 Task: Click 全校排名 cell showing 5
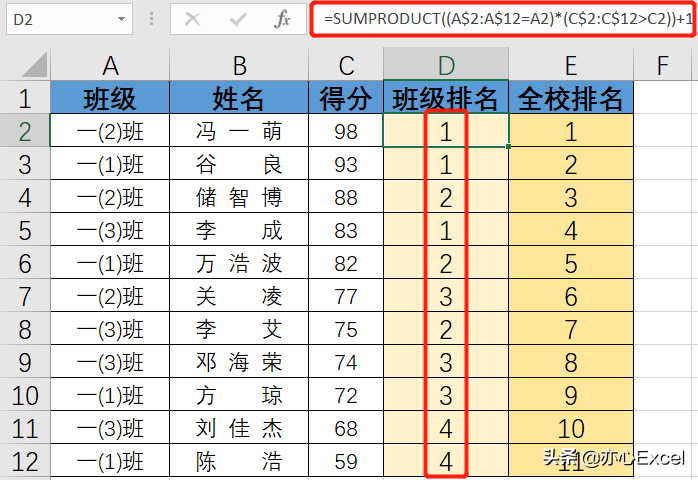point(571,262)
